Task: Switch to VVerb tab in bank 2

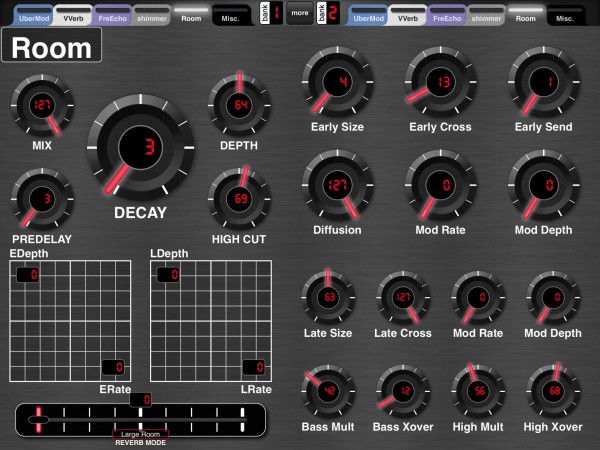Action: tap(408, 16)
